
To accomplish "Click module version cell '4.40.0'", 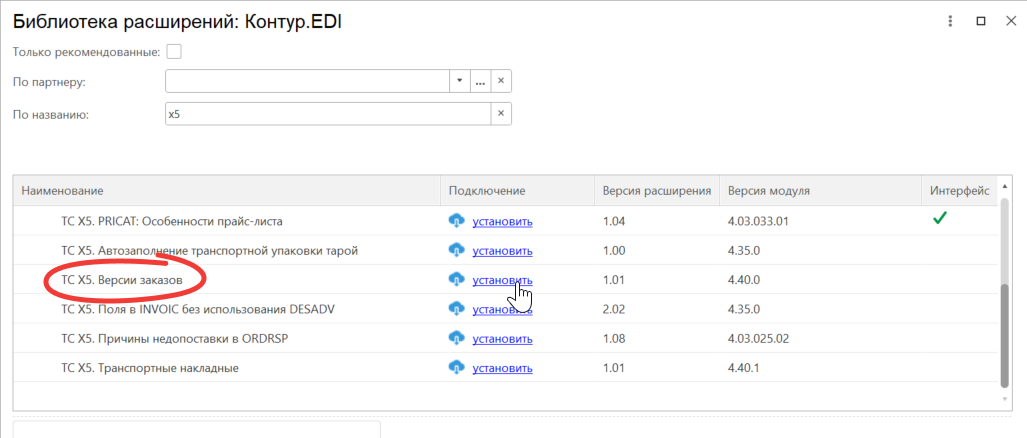I will 743,280.
